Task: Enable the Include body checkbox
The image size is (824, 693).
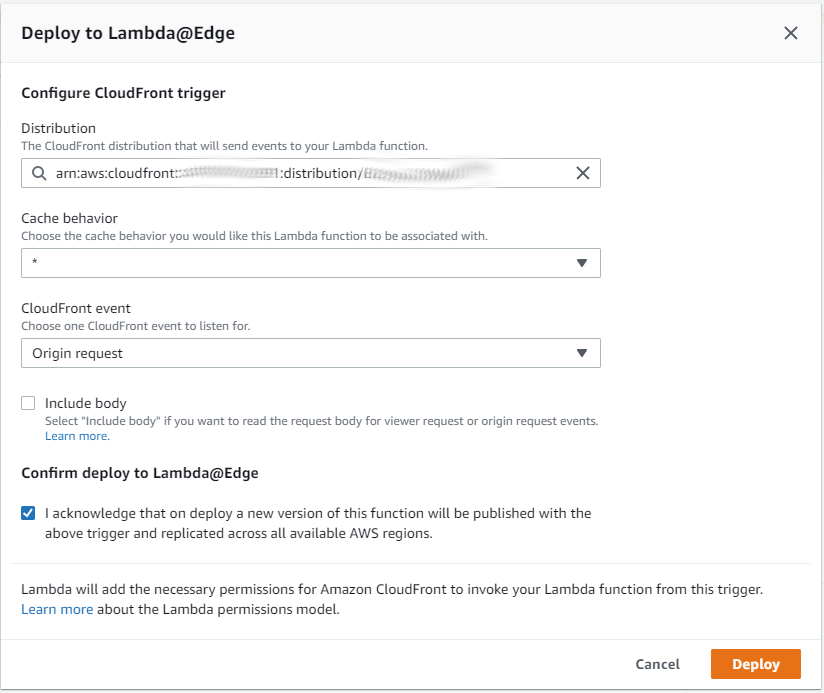Action: [x=28, y=403]
